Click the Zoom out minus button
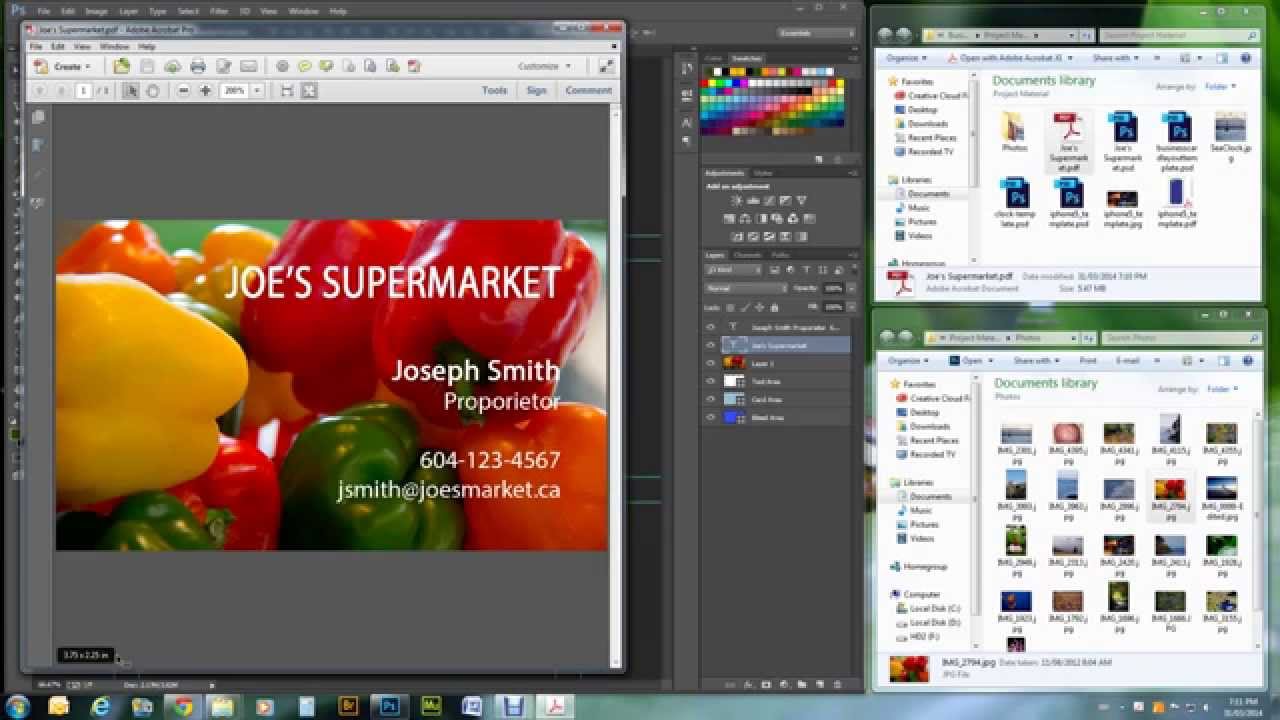 click(x=183, y=90)
